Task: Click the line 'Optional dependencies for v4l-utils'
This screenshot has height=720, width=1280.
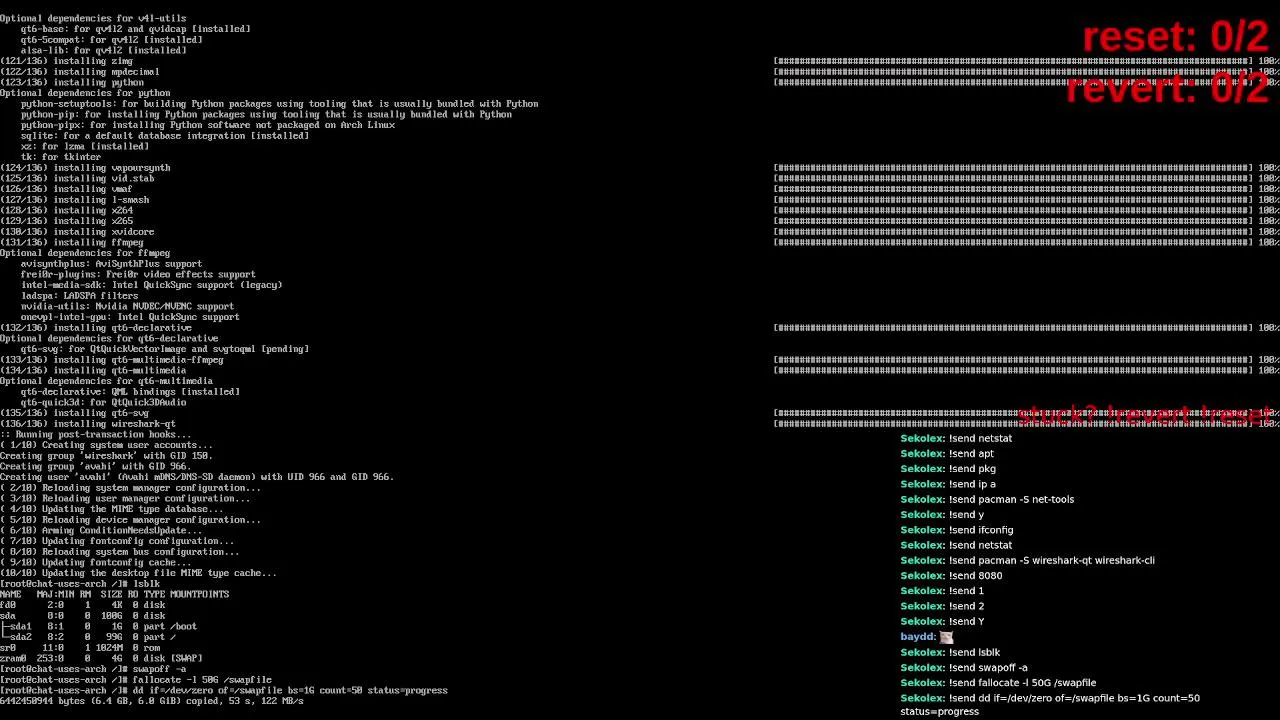Action: (x=93, y=18)
